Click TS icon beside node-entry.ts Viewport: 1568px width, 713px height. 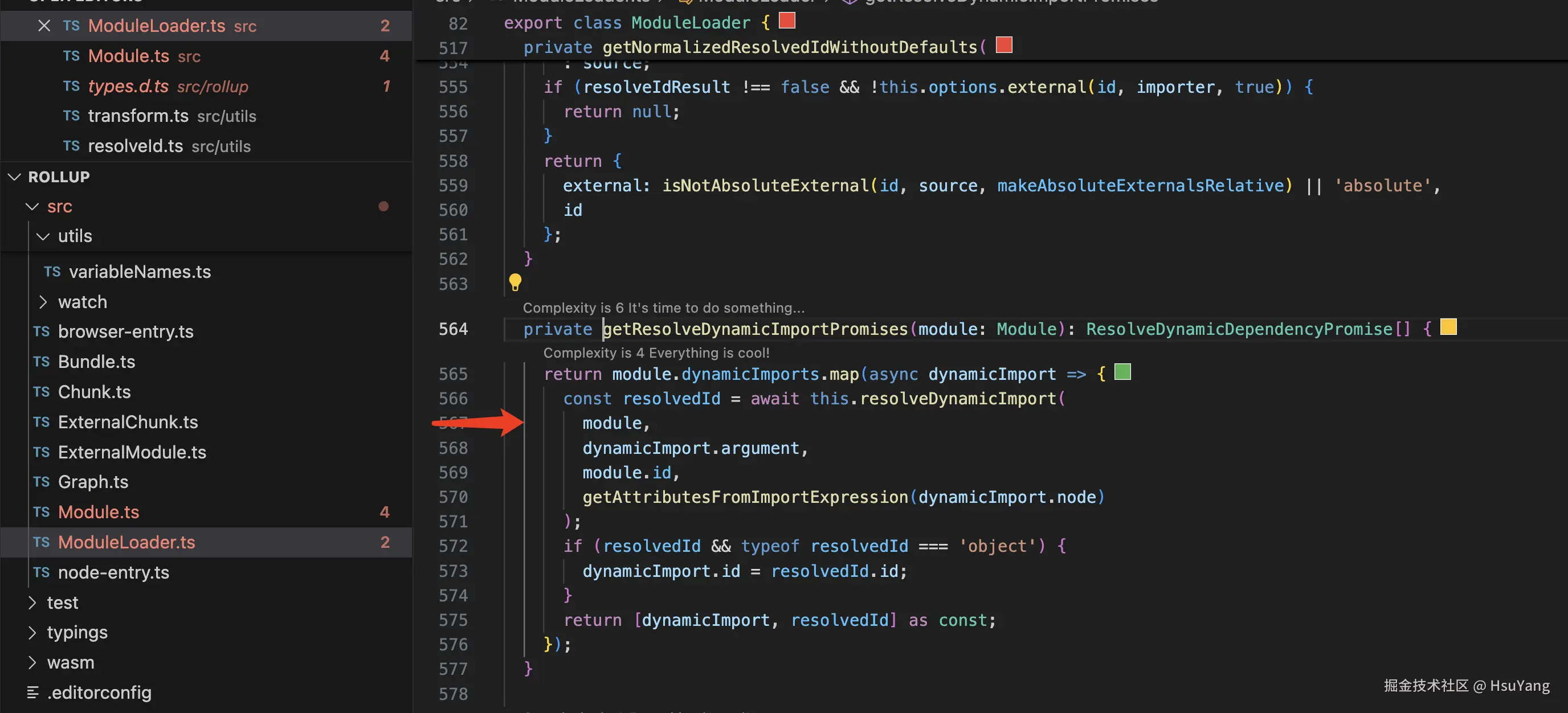tap(42, 572)
